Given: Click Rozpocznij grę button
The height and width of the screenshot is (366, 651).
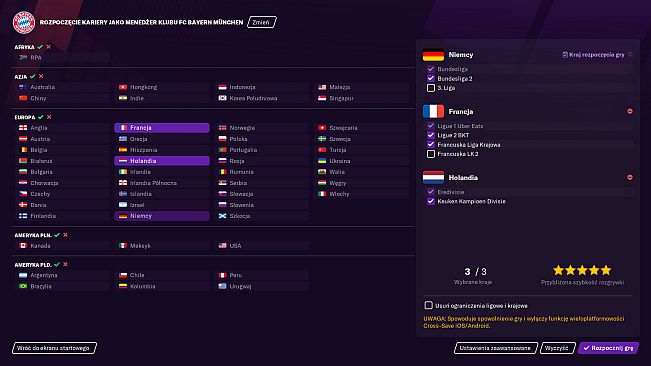Looking at the screenshot, I should click(608, 348).
